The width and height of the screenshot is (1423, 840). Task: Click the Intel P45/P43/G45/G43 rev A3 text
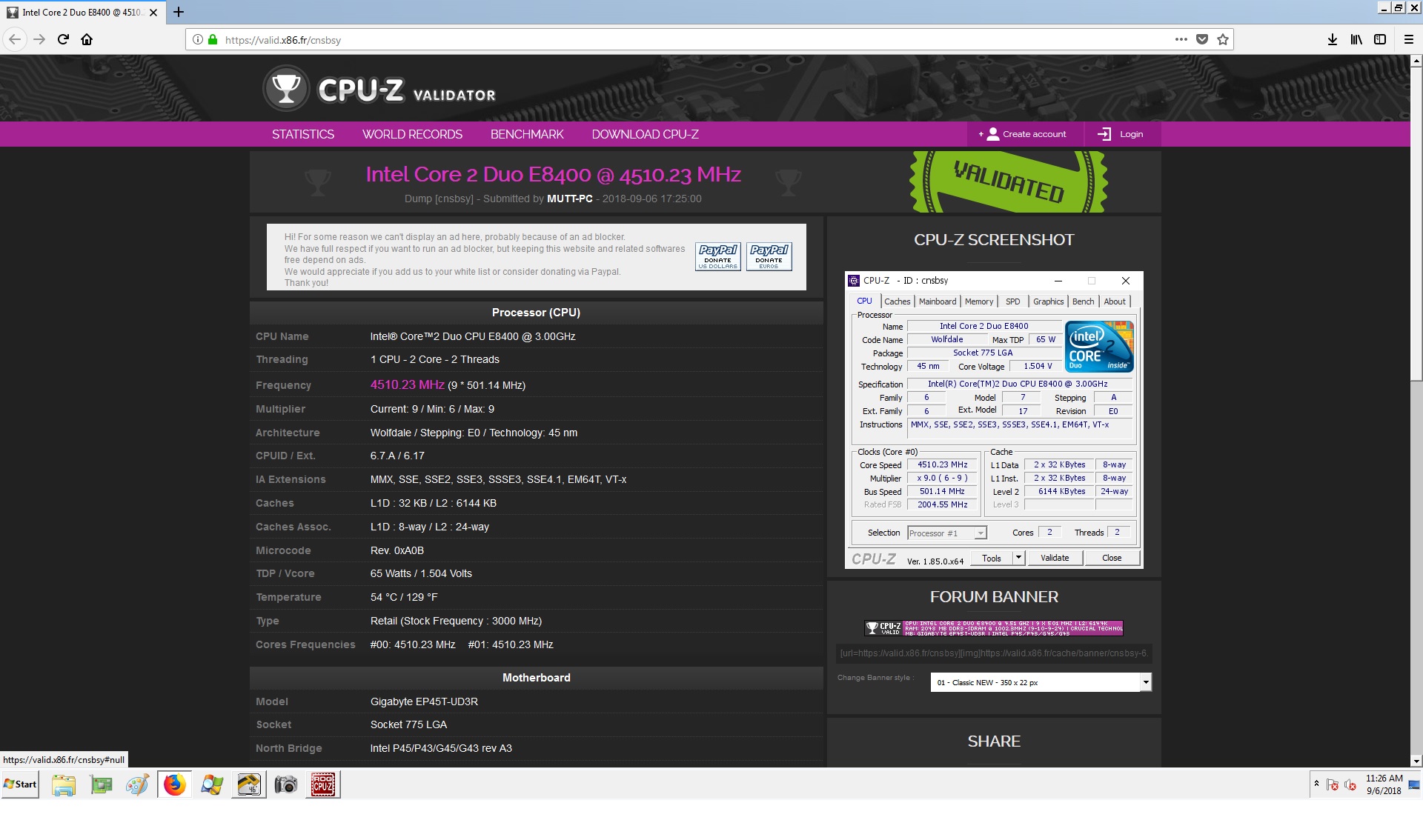tap(441, 748)
